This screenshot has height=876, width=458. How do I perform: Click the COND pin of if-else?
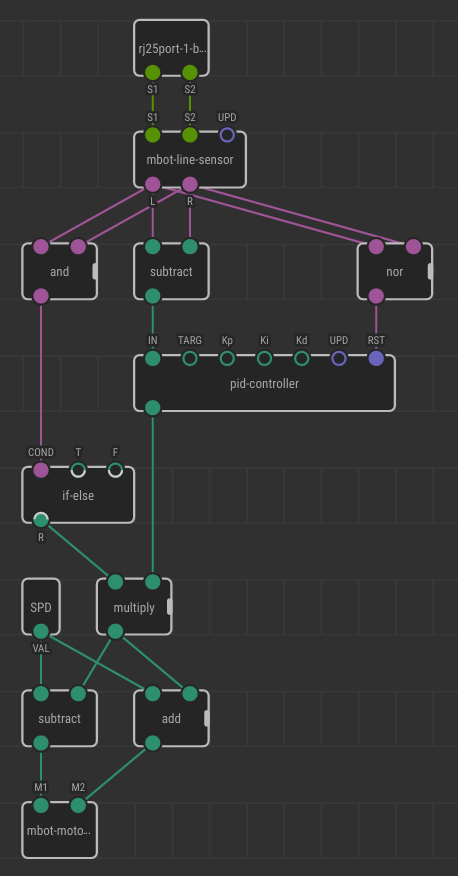[x=41, y=470]
